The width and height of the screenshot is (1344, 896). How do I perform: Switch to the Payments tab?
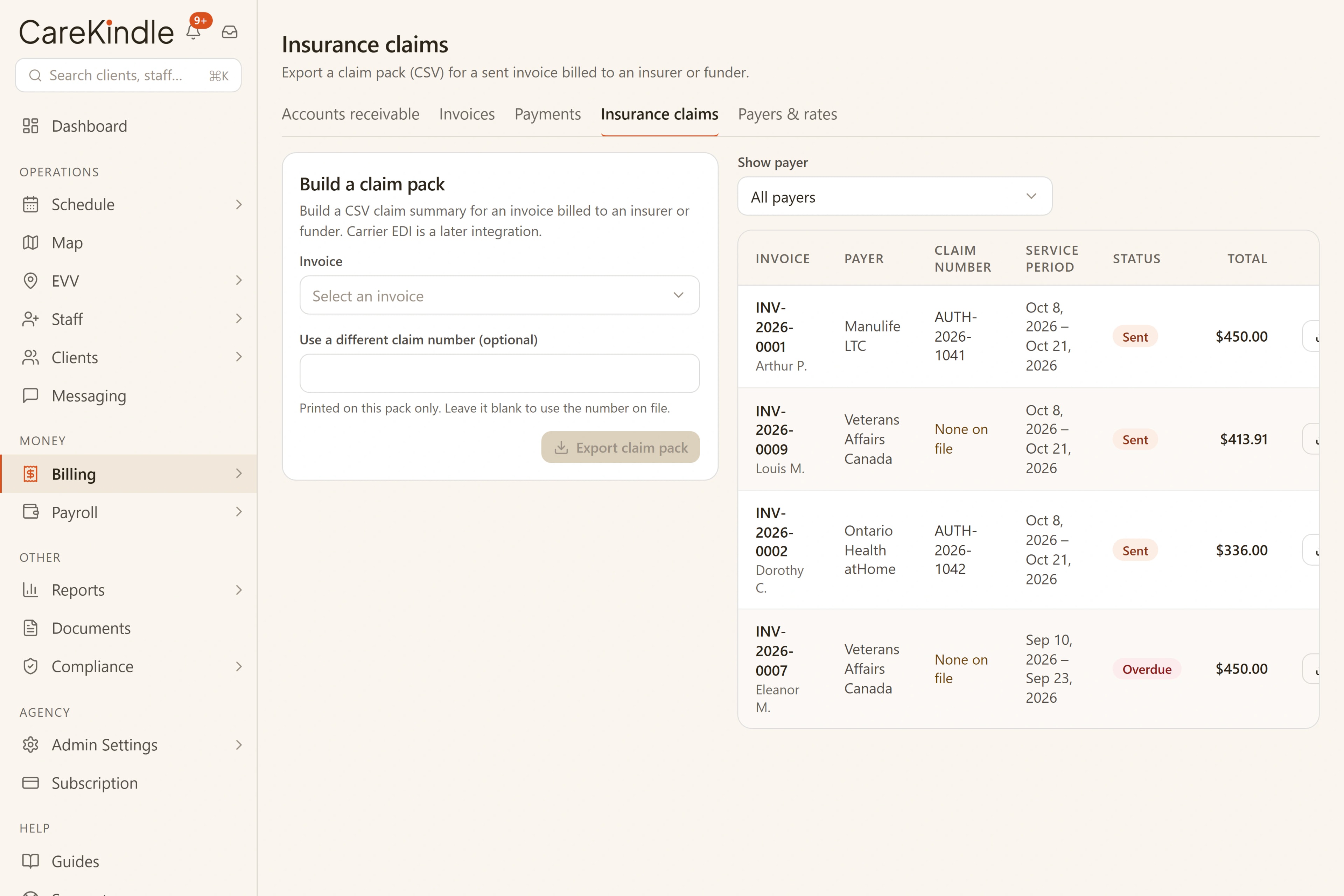click(x=547, y=114)
